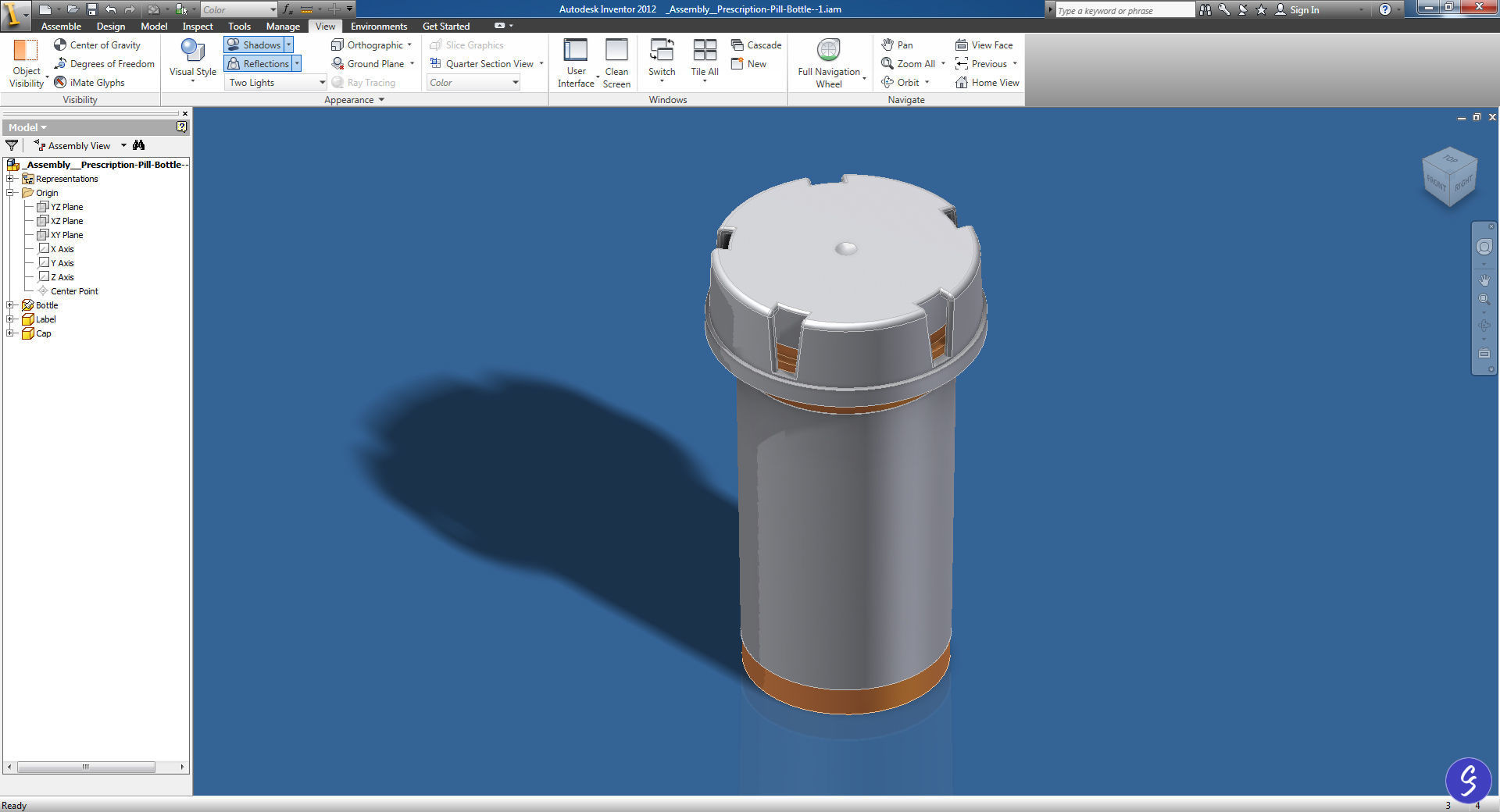Select the Pan tool
Image resolution: width=1500 pixels, height=812 pixels.
tap(897, 45)
